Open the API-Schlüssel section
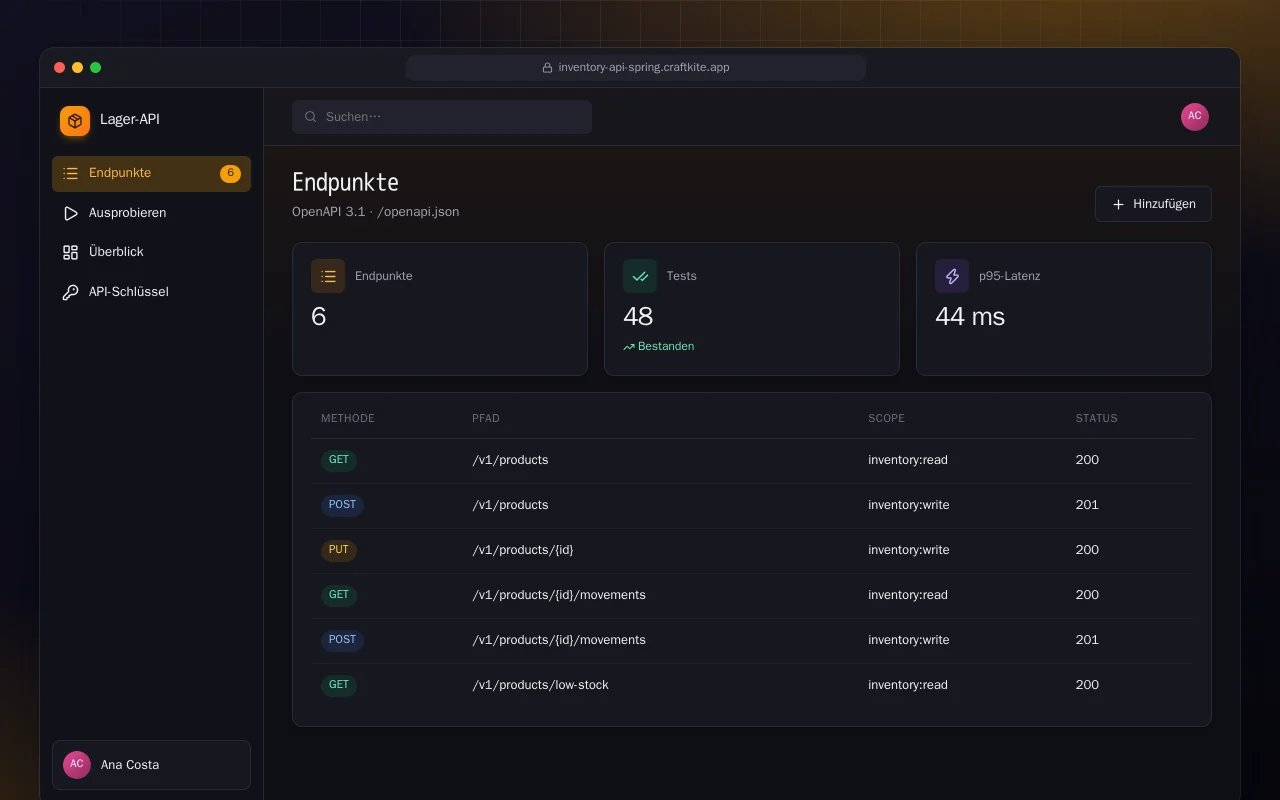 [151, 292]
